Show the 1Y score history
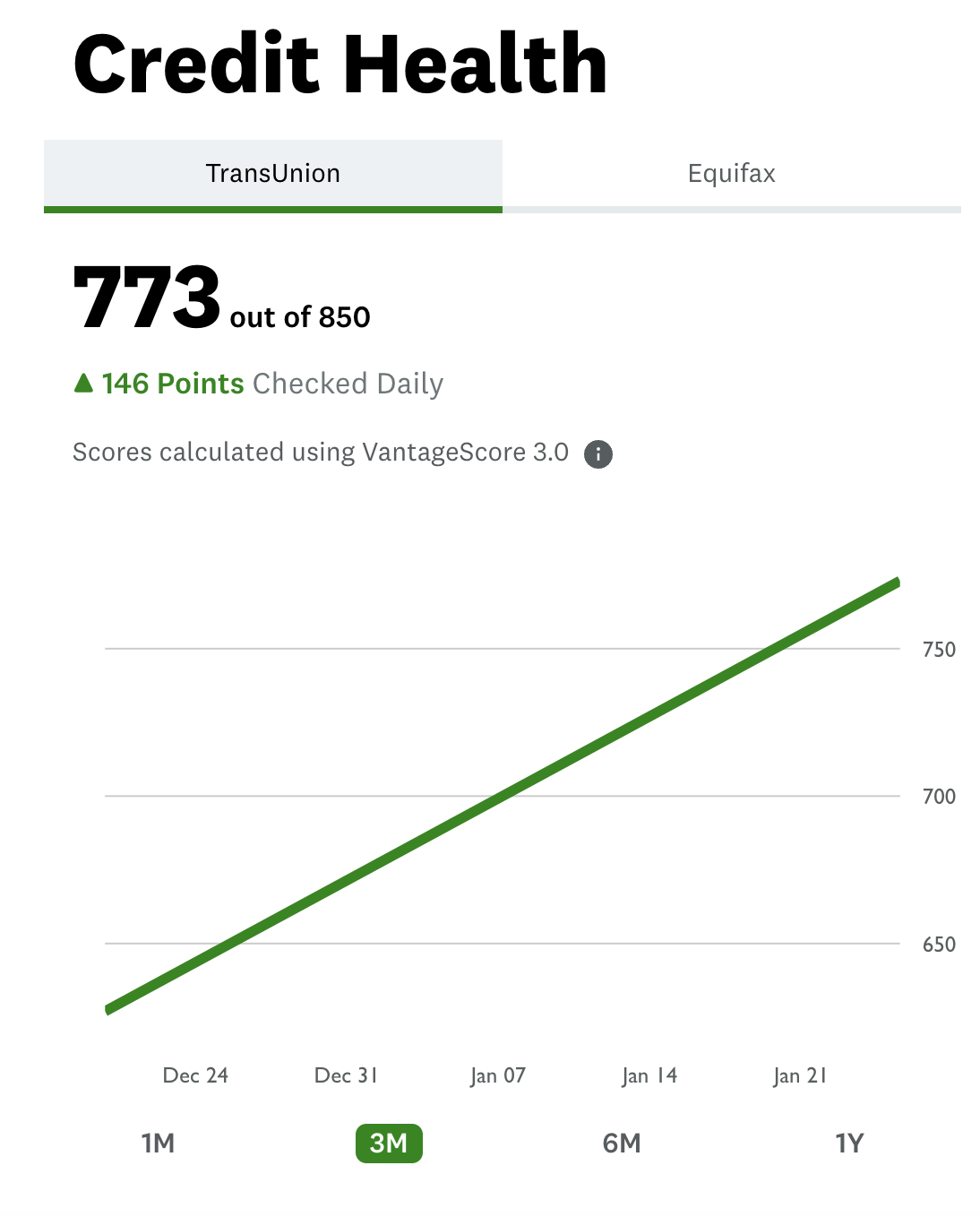Image resolution: width=980 pixels, height=1217 pixels. (849, 1144)
